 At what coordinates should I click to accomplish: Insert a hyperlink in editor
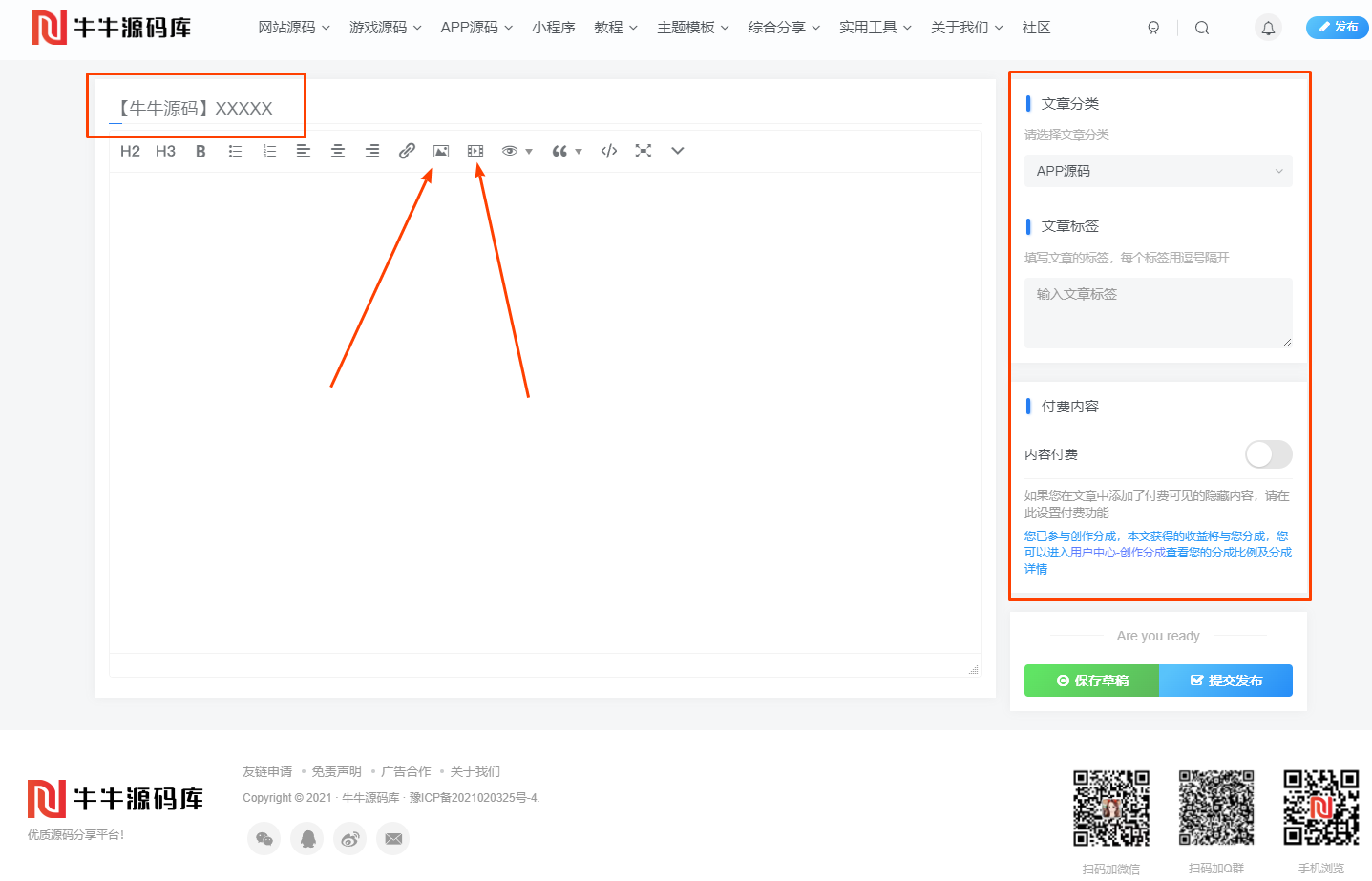point(407,151)
